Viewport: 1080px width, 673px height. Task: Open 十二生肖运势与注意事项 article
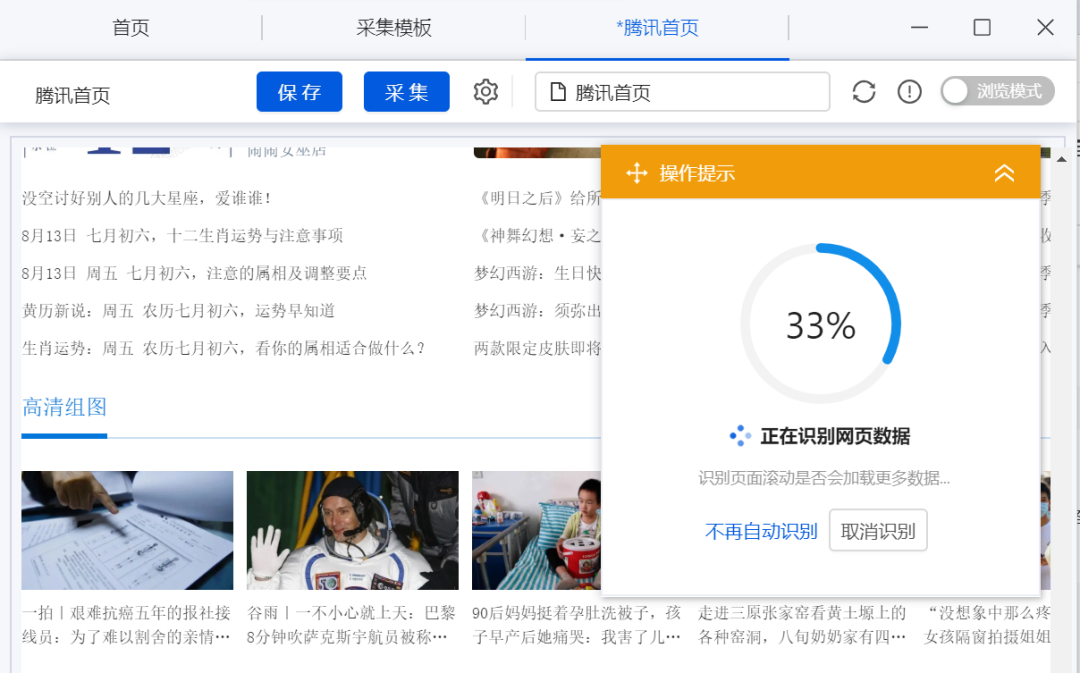point(183,236)
